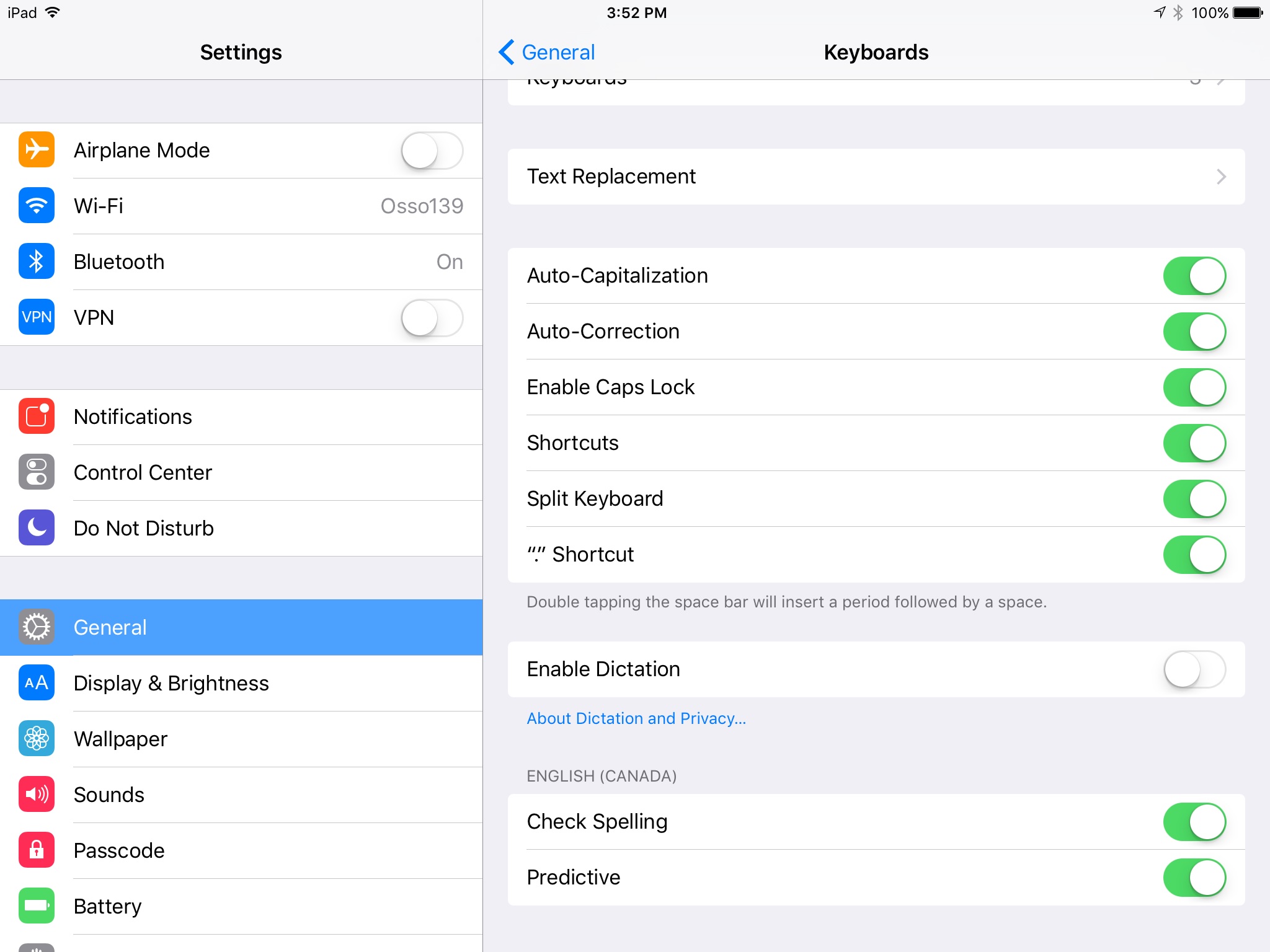Tap the Wallpaper flower icon
This screenshot has height=952, width=1270.
[37, 739]
